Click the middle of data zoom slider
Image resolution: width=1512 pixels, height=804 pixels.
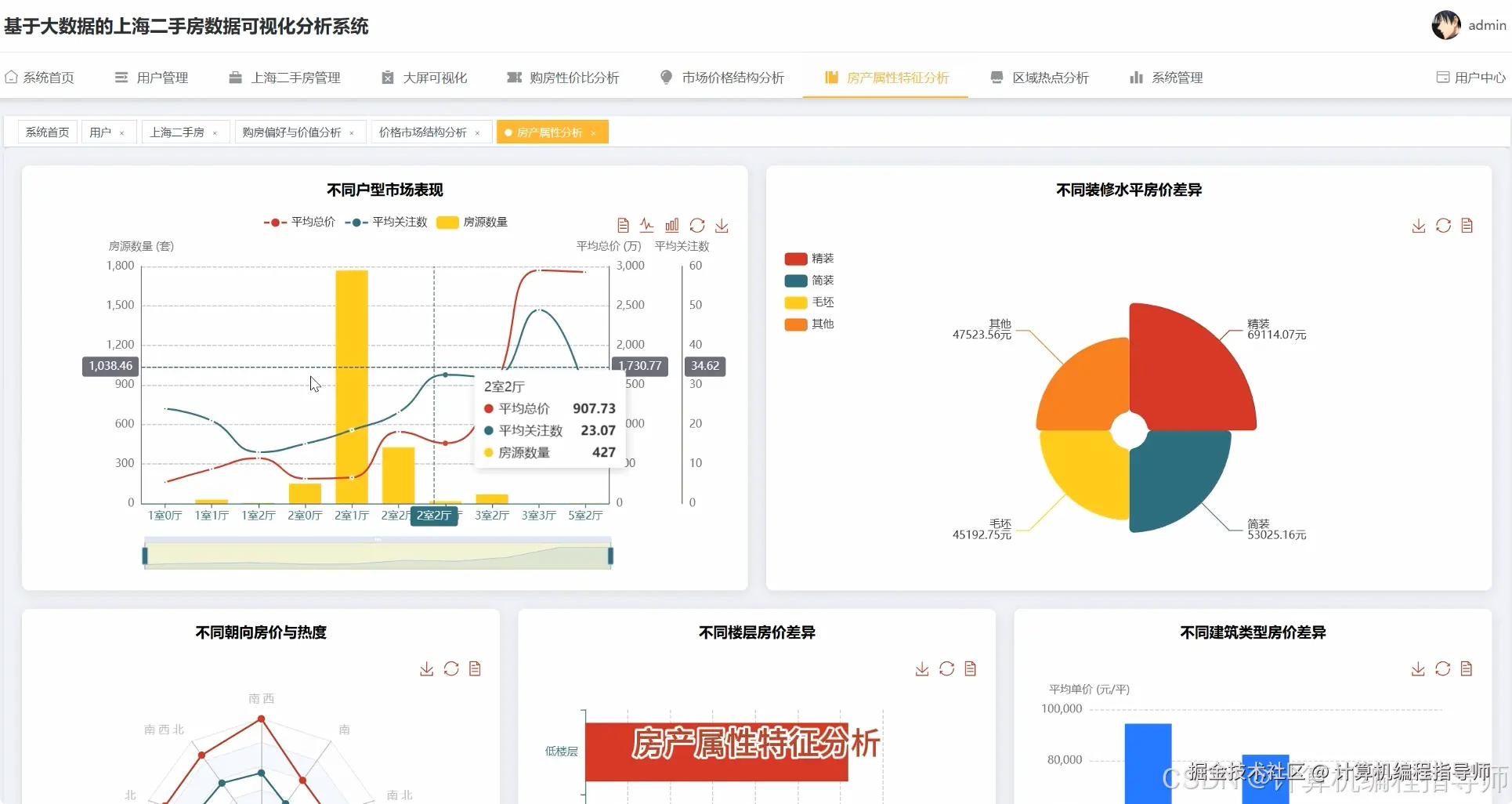[x=378, y=556]
